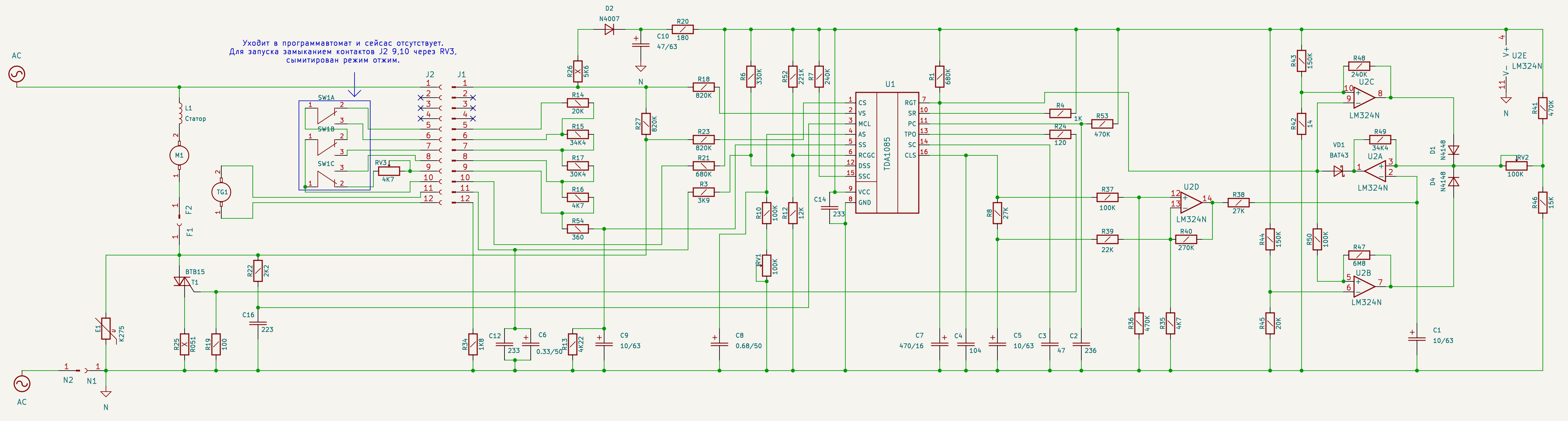Viewport: 1568px width, 421px height.
Task: Click the C16 223 capacitor
Action: [x=258, y=323]
